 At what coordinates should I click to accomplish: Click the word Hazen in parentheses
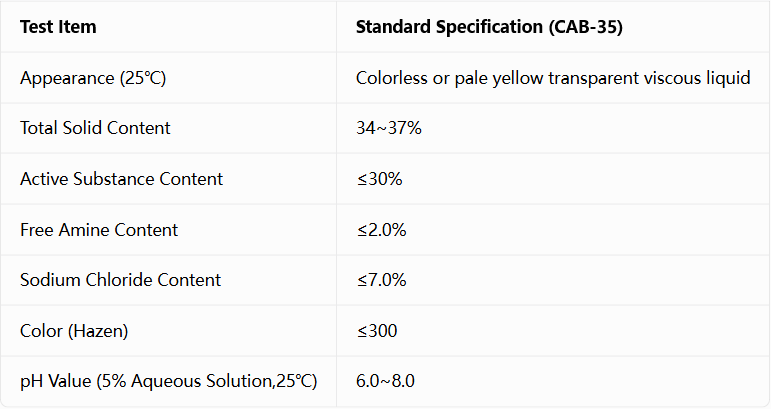click(98, 331)
